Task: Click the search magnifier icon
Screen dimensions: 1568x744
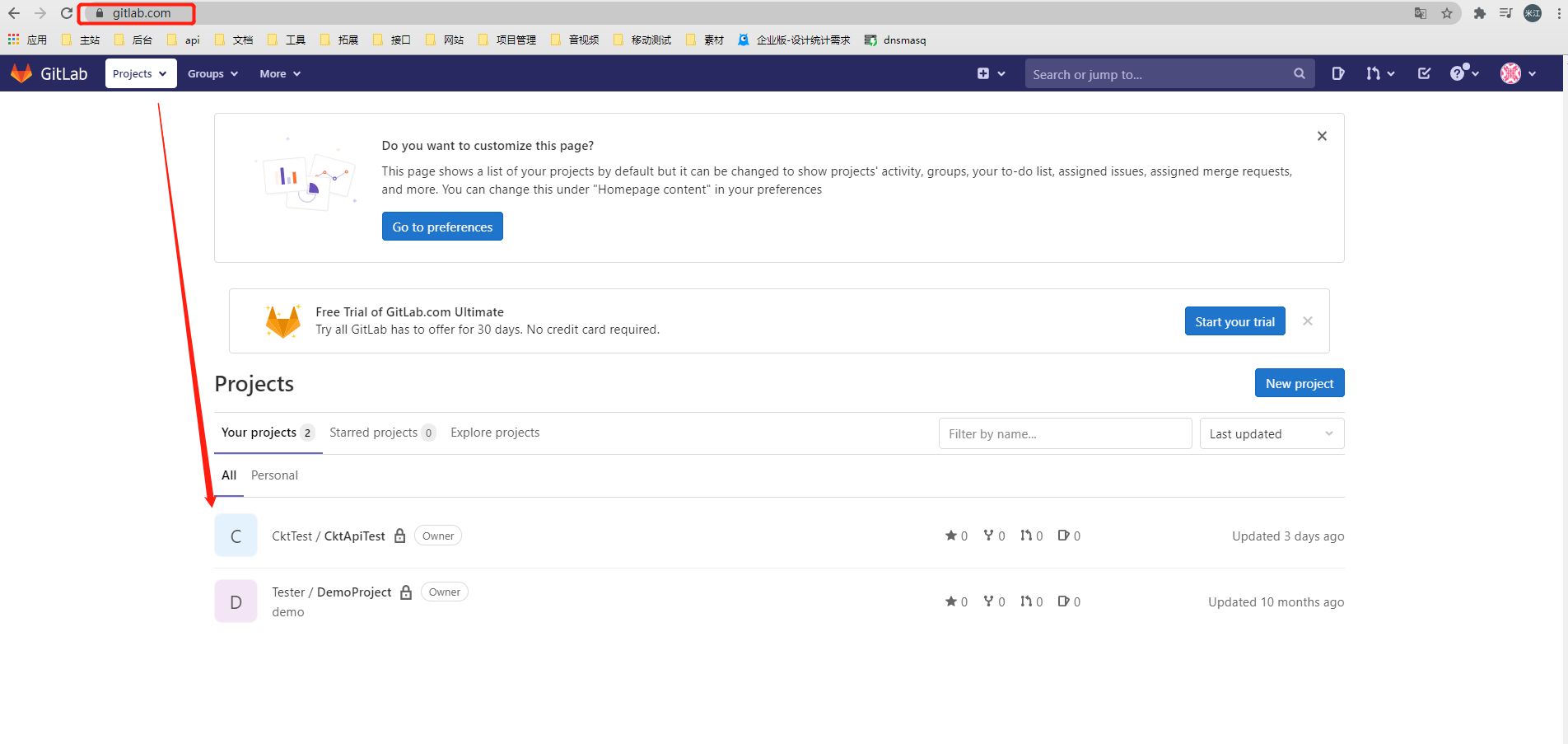Action: pos(1300,74)
